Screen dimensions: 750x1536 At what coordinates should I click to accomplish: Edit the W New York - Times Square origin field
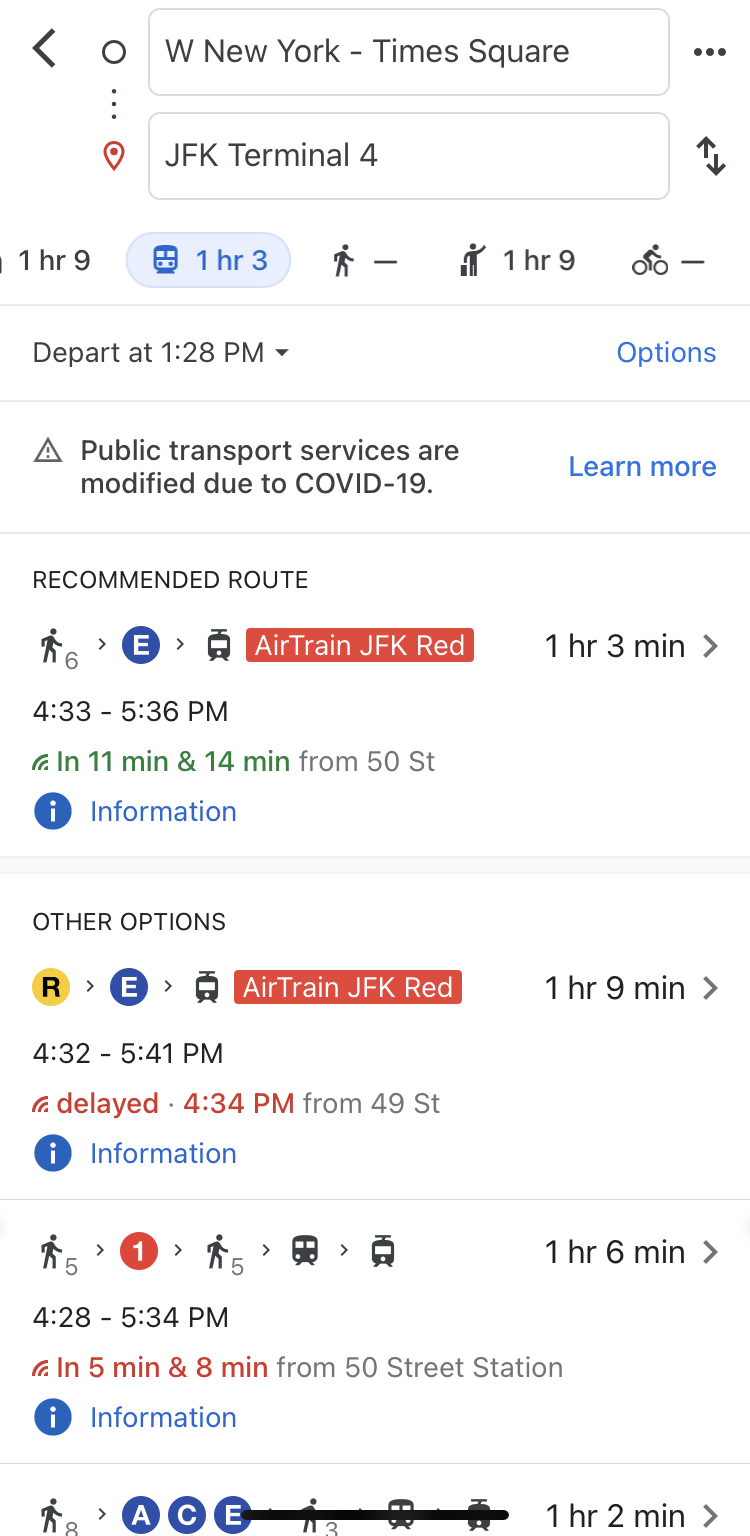tap(408, 52)
